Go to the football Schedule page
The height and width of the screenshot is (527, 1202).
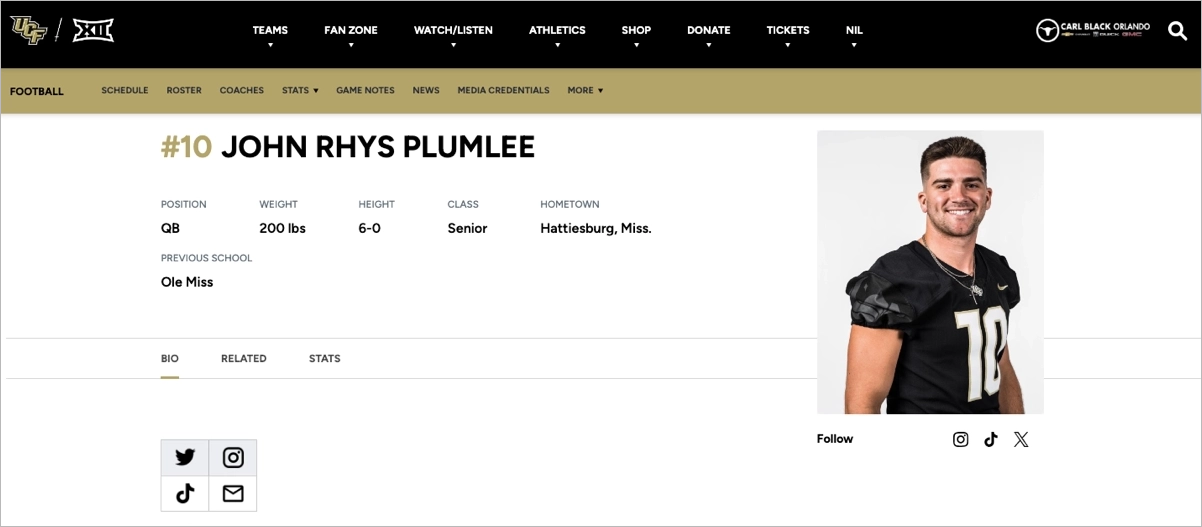coord(125,90)
